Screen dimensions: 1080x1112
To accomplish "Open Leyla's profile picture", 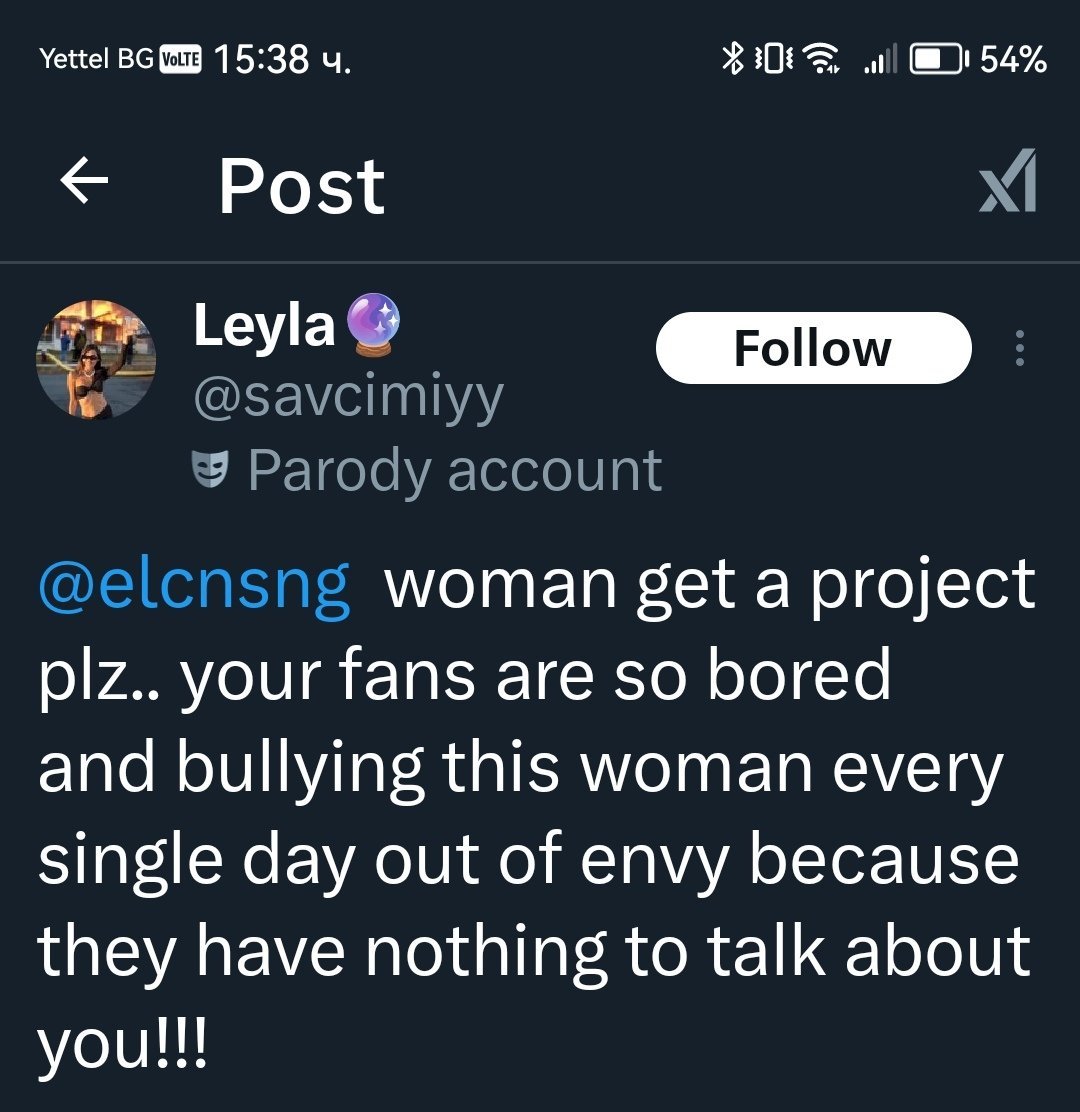I will click(96, 359).
